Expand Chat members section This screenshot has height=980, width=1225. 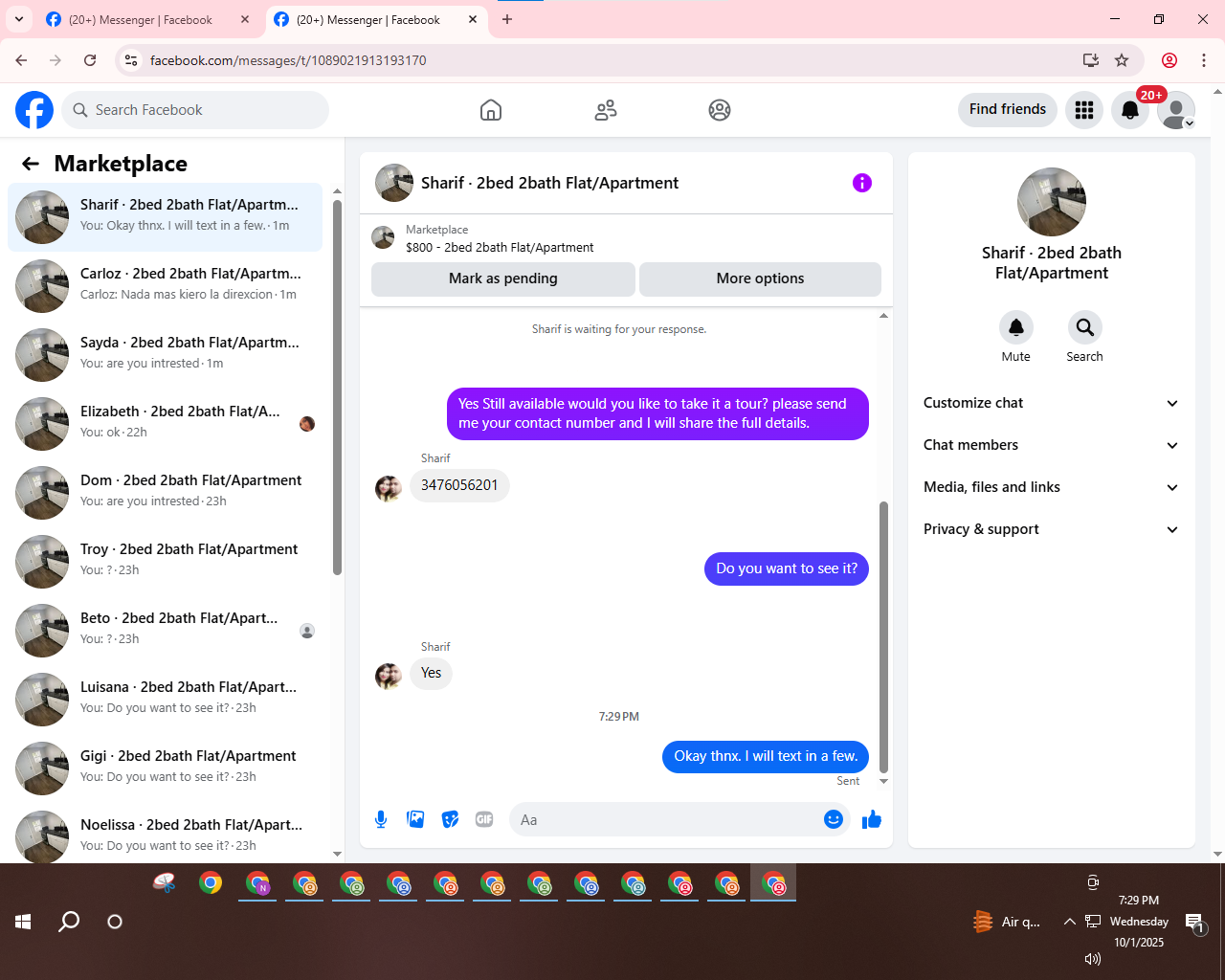[x=1052, y=445]
